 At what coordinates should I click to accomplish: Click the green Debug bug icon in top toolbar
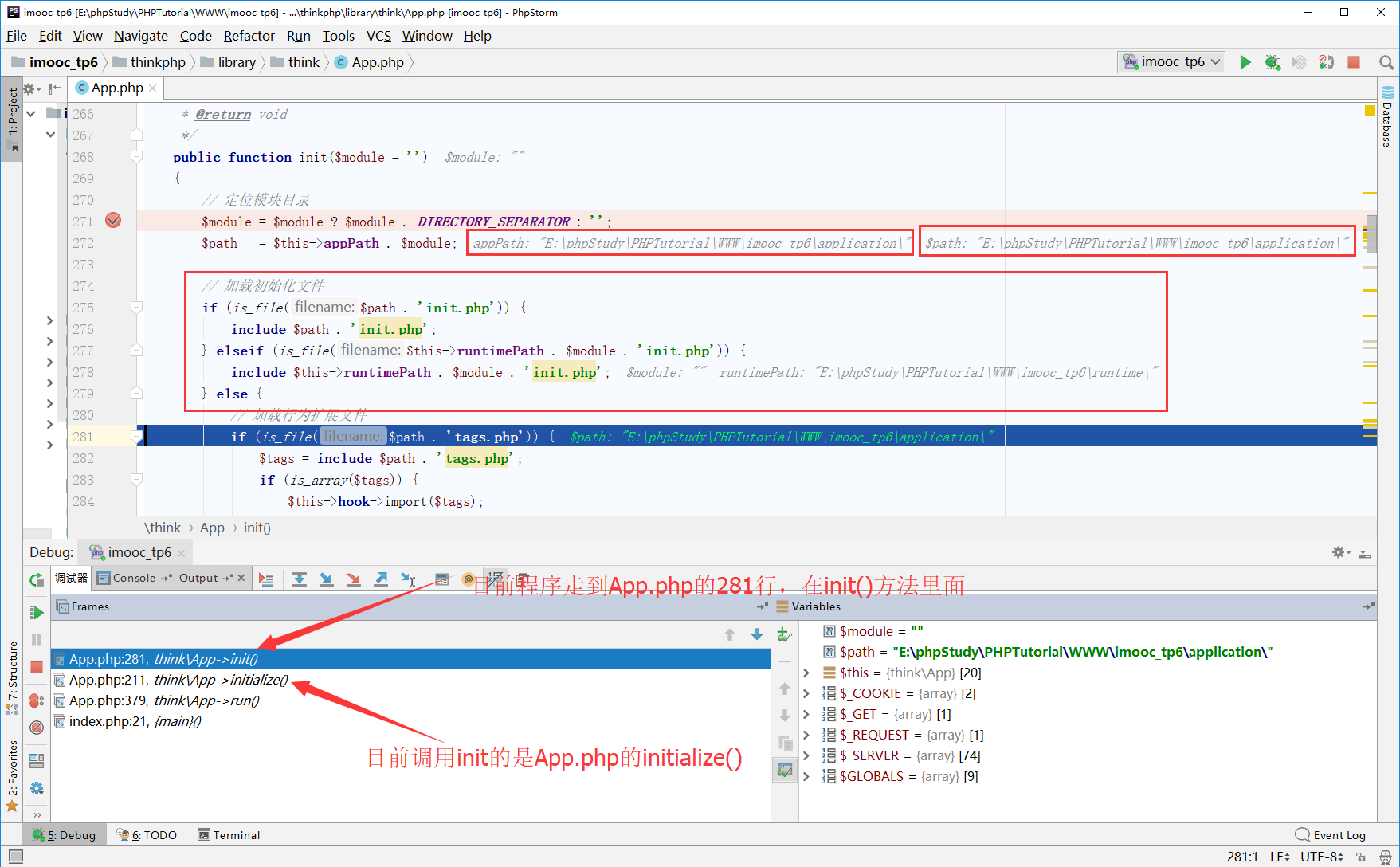coord(1273,62)
